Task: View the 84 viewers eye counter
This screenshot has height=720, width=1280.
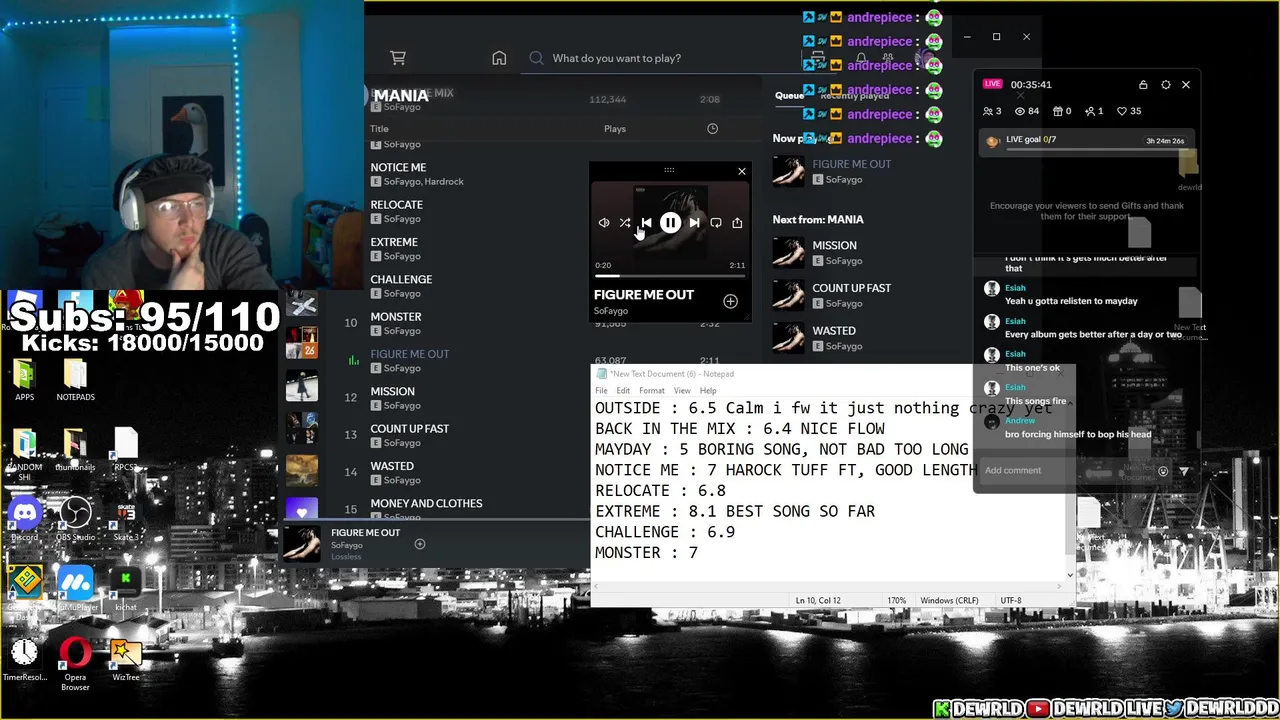Action: pyautogui.click(x=1028, y=111)
